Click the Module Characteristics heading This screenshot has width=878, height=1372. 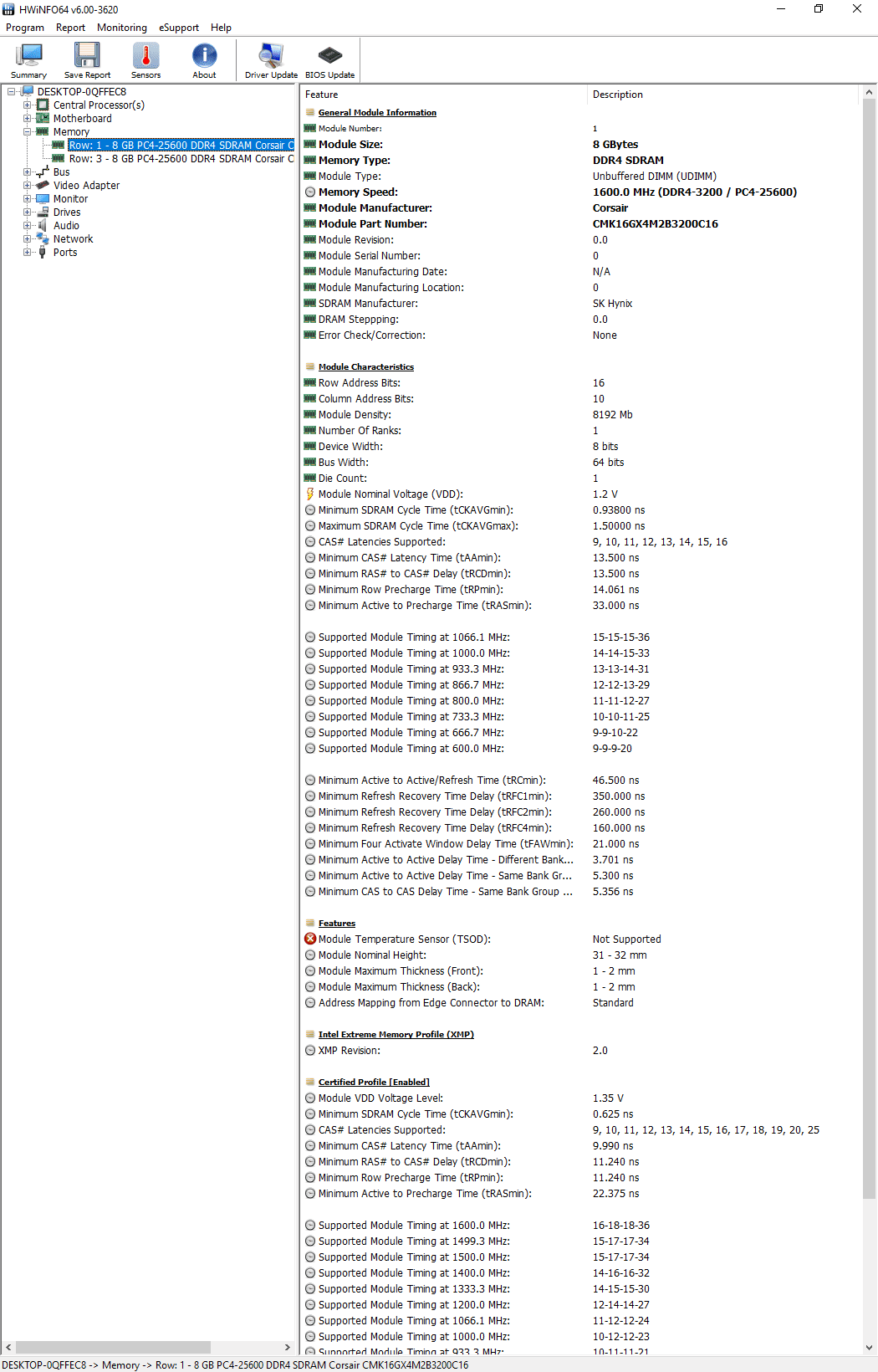366,367
